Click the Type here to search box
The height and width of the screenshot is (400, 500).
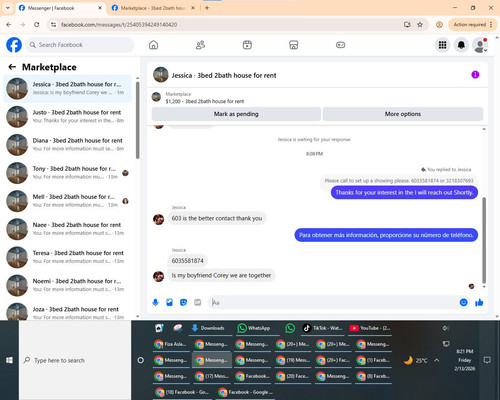75,360
